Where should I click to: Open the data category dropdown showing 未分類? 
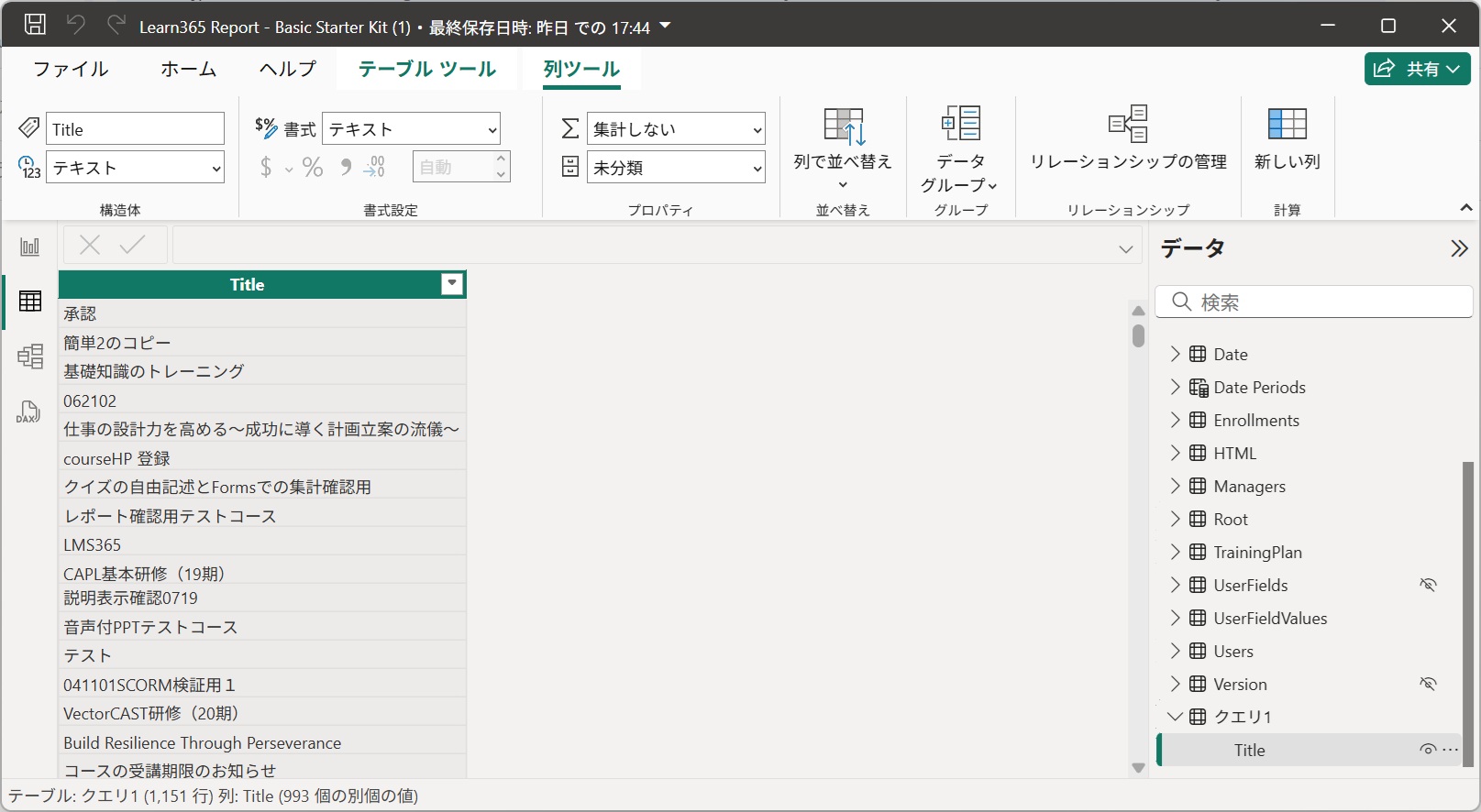pos(676,168)
